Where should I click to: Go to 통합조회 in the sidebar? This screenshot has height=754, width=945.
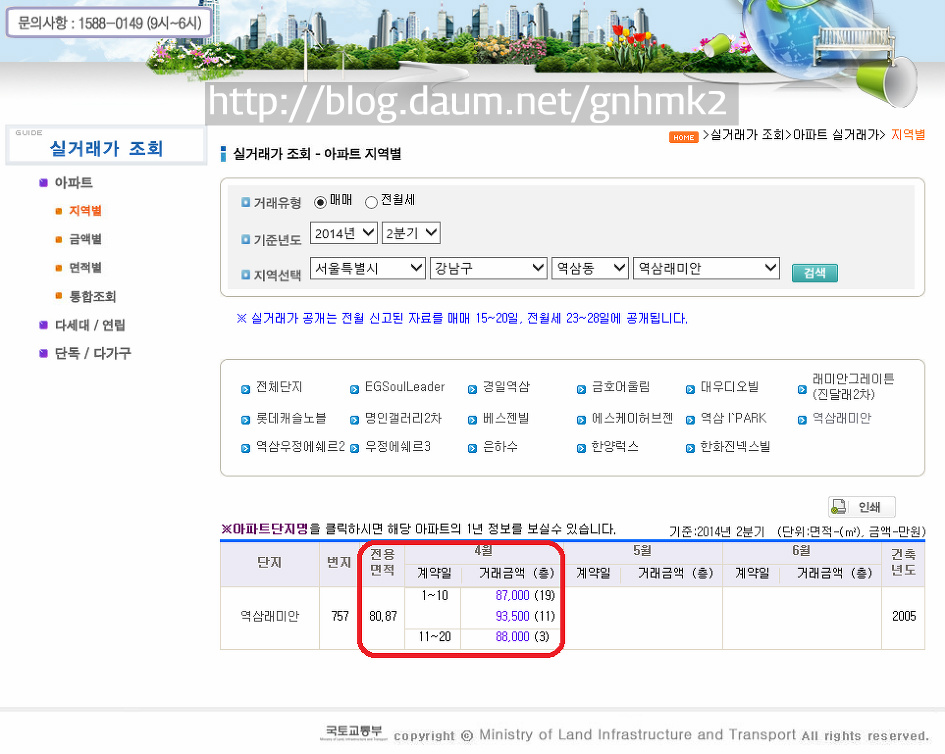click(92, 297)
